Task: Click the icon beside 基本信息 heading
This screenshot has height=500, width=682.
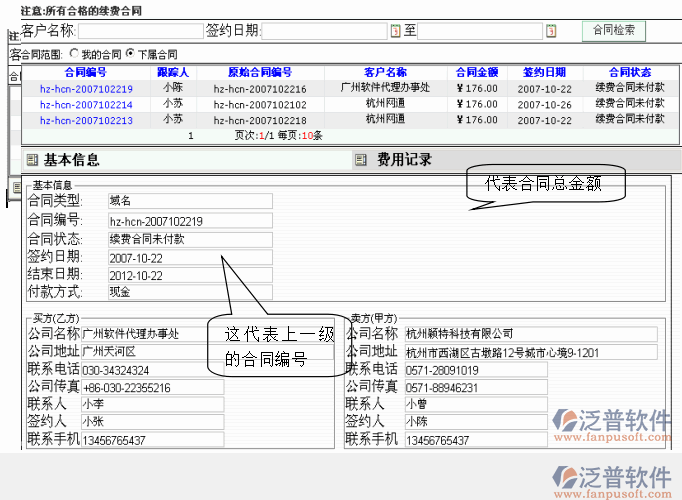Action: (32, 160)
